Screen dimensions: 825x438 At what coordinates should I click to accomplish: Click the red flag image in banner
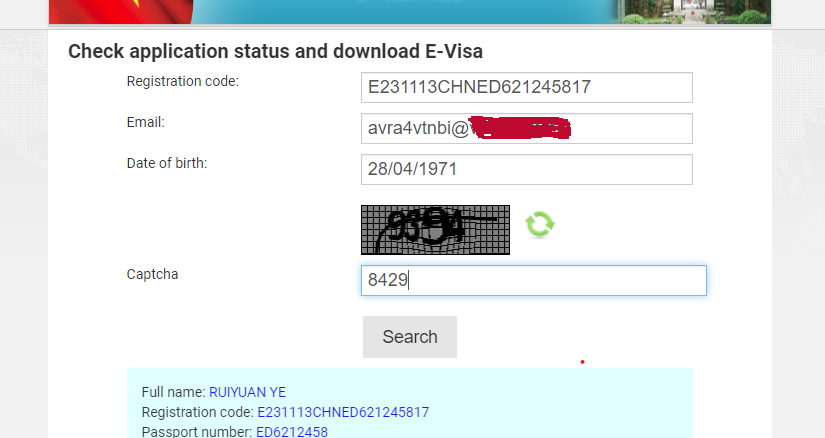(x=121, y=12)
